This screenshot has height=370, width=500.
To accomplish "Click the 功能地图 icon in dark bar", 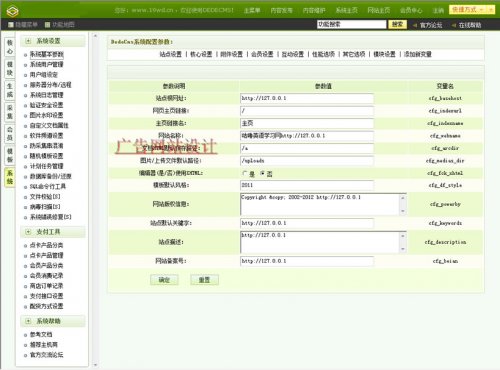I will click(x=47, y=25).
